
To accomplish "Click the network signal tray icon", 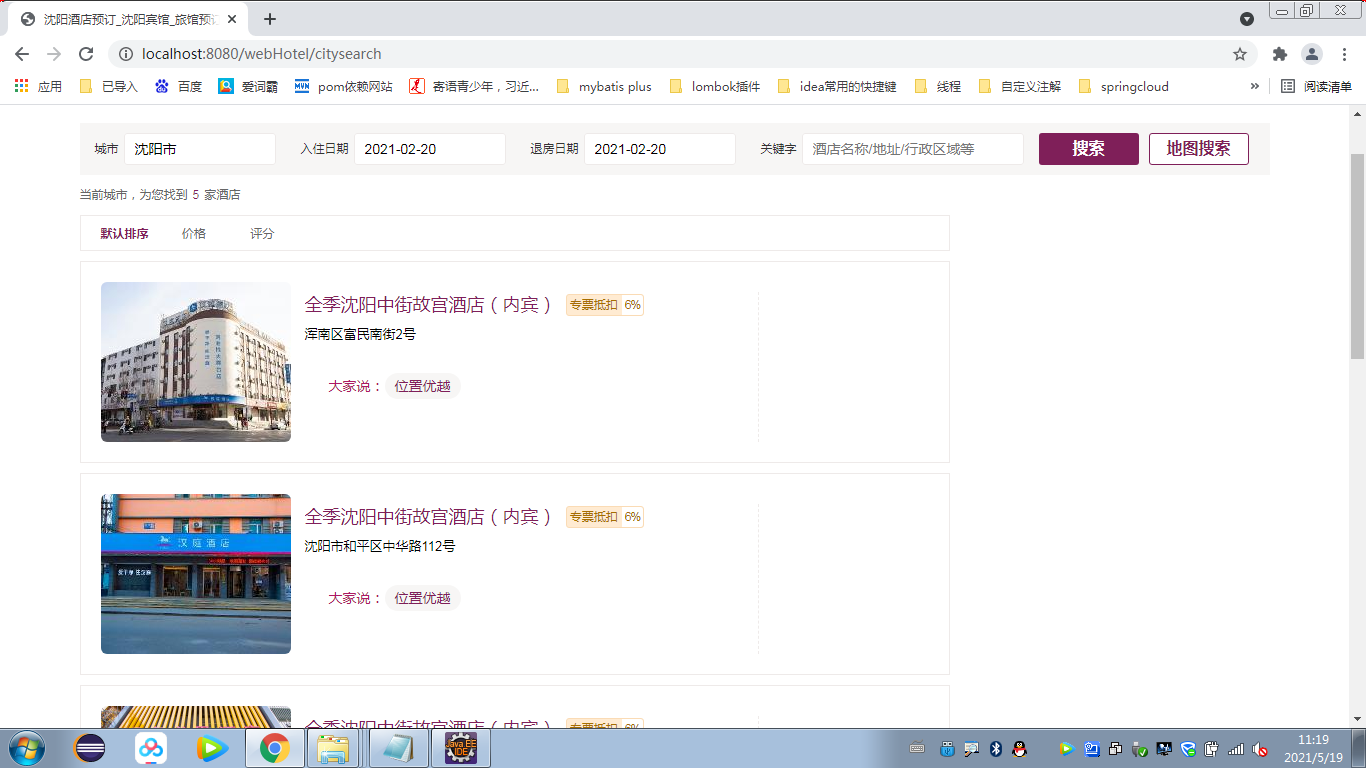I will pos(1236,748).
